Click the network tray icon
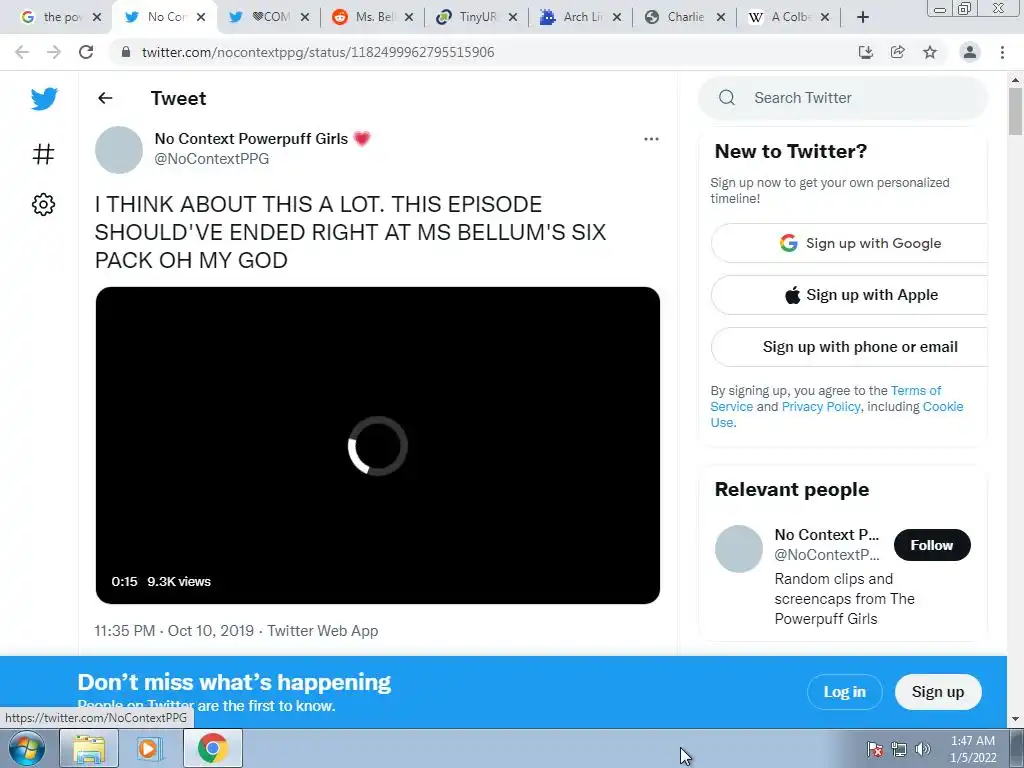The width and height of the screenshot is (1024, 768). pos(899,749)
